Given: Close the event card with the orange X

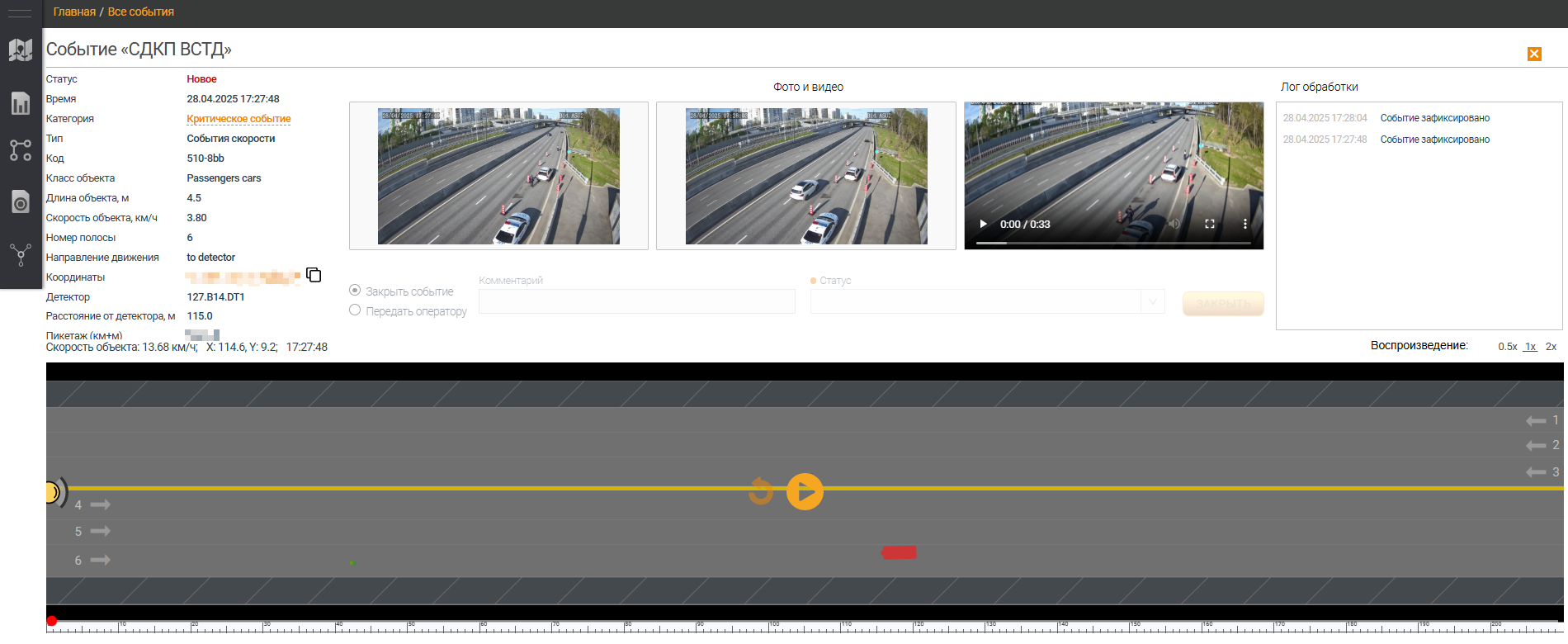Looking at the screenshot, I should (1534, 54).
